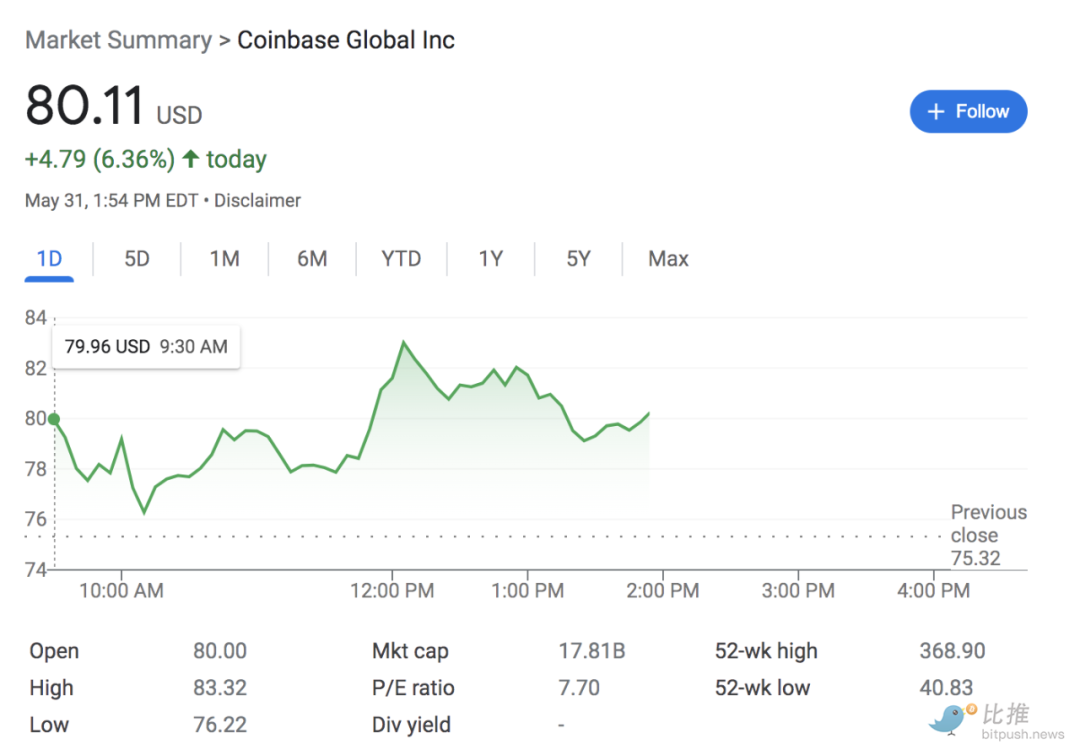Switch to the 1M chart tab

point(224,259)
